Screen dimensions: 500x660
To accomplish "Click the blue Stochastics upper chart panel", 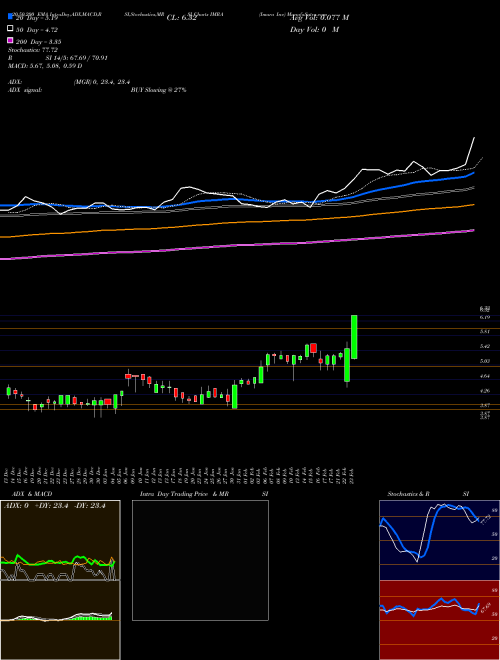I will click(x=439, y=540).
